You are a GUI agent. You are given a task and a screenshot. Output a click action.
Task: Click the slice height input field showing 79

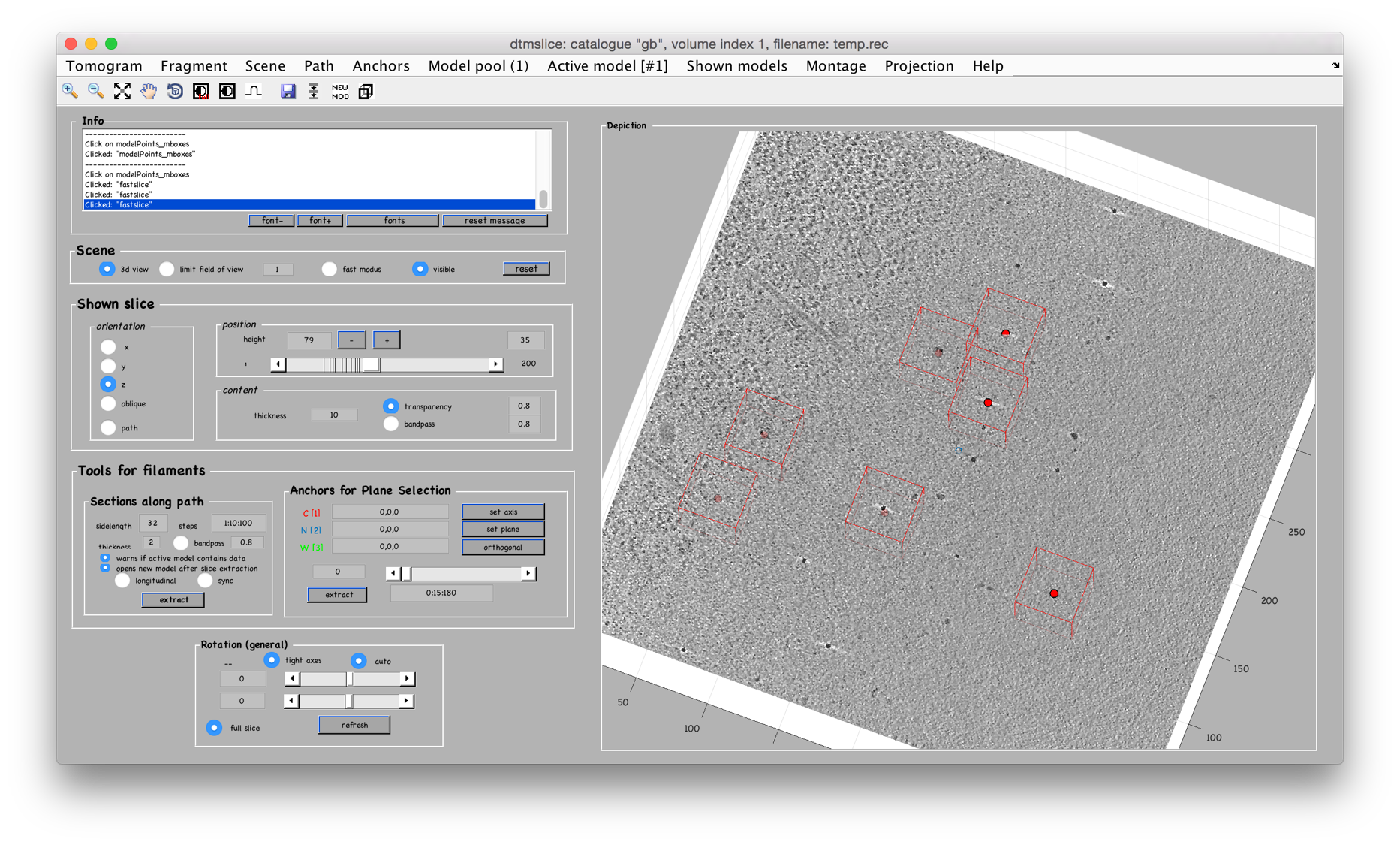click(x=309, y=340)
